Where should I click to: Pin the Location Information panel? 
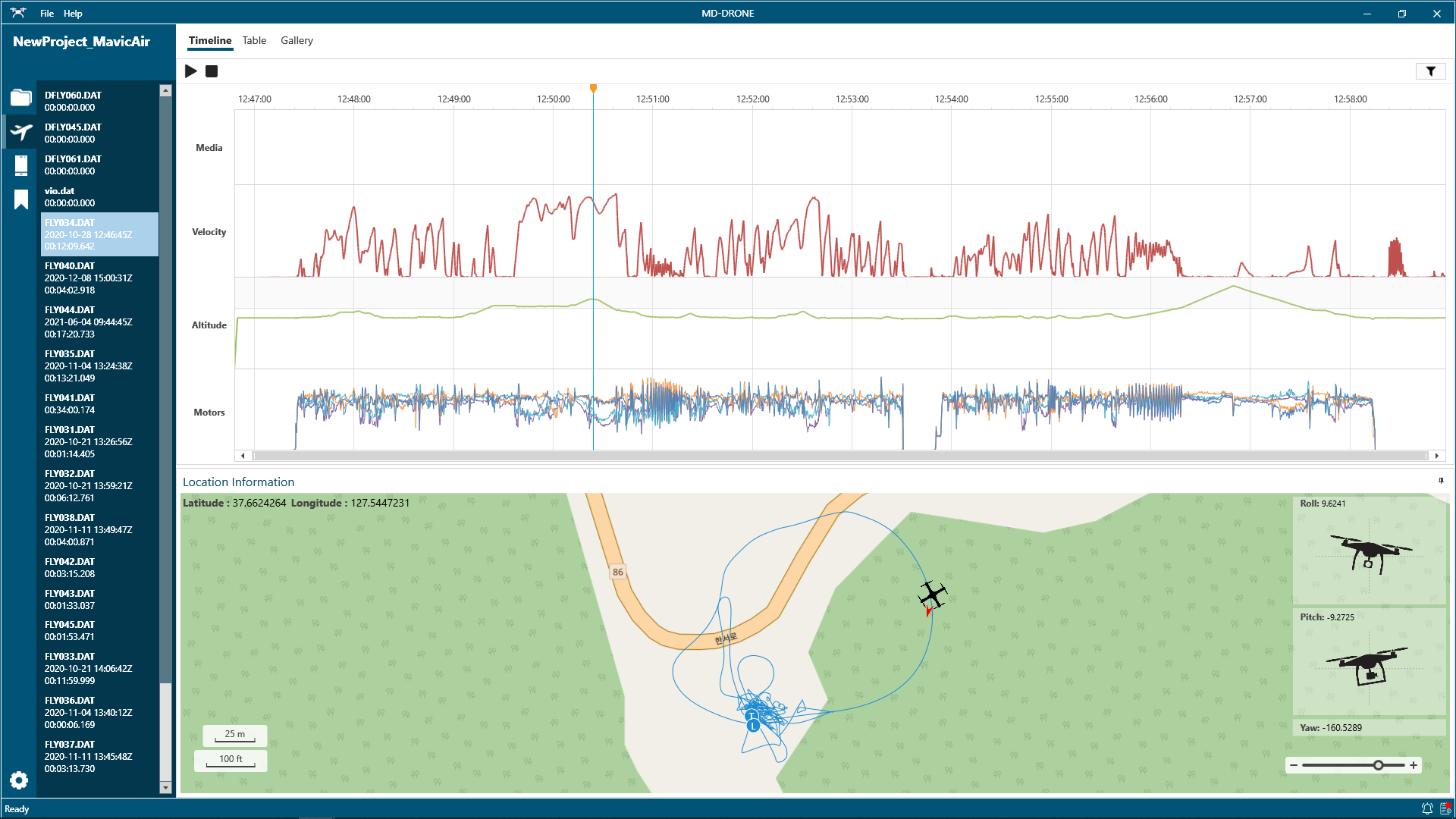click(x=1441, y=481)
